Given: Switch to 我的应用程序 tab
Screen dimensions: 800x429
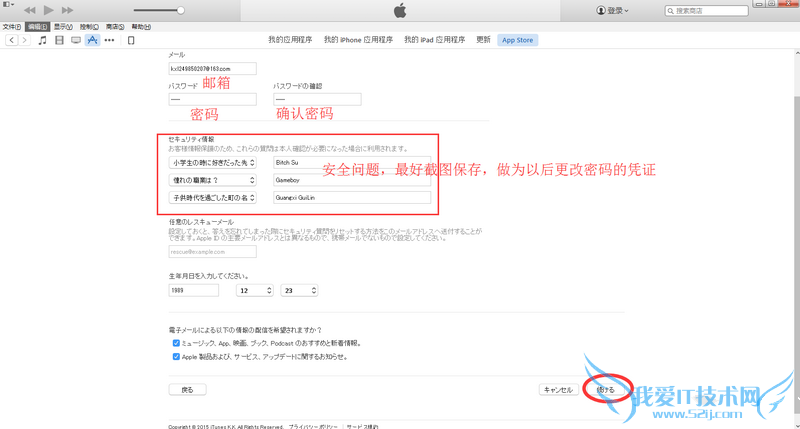Looking at the screenshot, I should click(290, 40).
